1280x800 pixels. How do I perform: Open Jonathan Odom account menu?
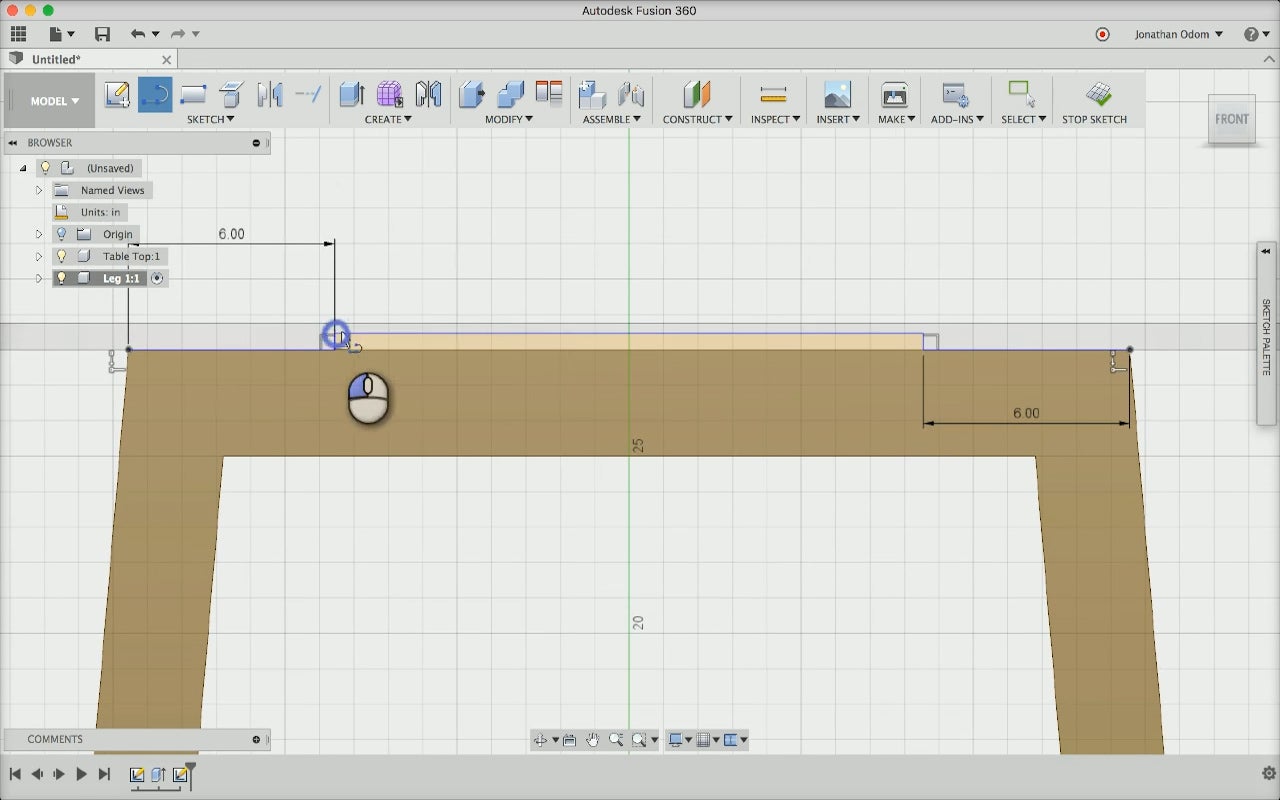(1178, 34)
